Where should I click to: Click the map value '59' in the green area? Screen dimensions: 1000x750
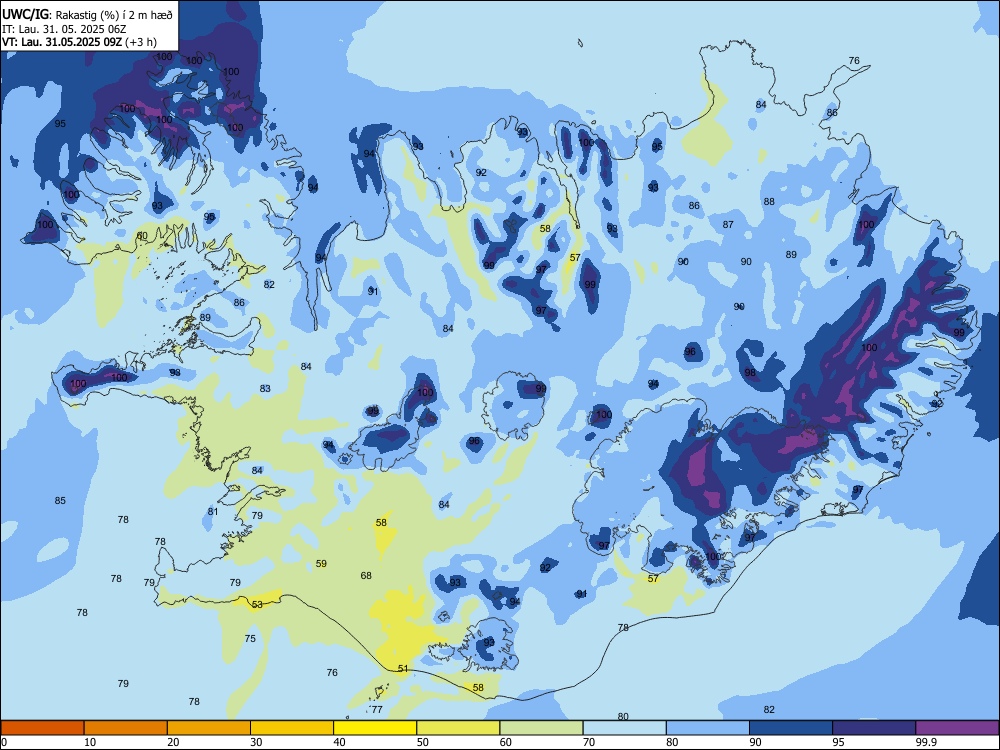tap(321, 563)
